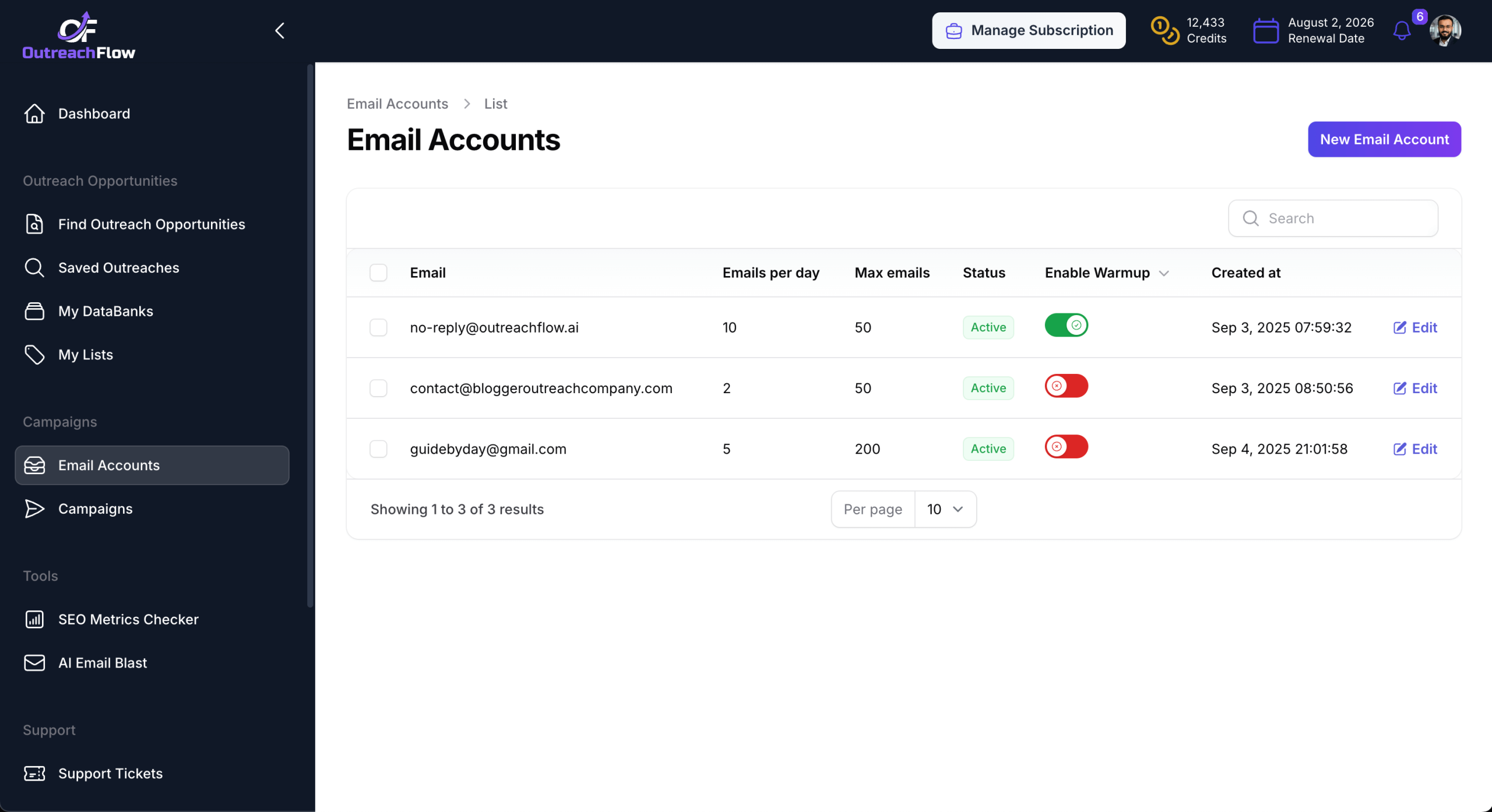Click the notification bell icon
1492x812 pixels.
tap(1402, 30)
